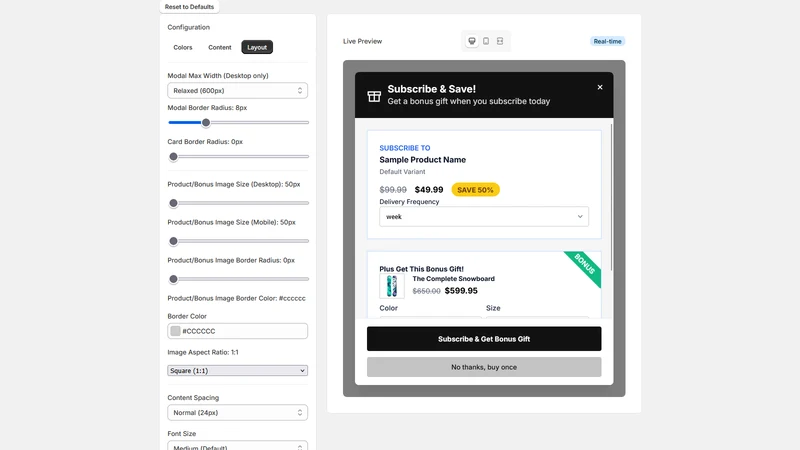Select the desktop preview device icon
The image size is (800, 450).
pos(472,41)
